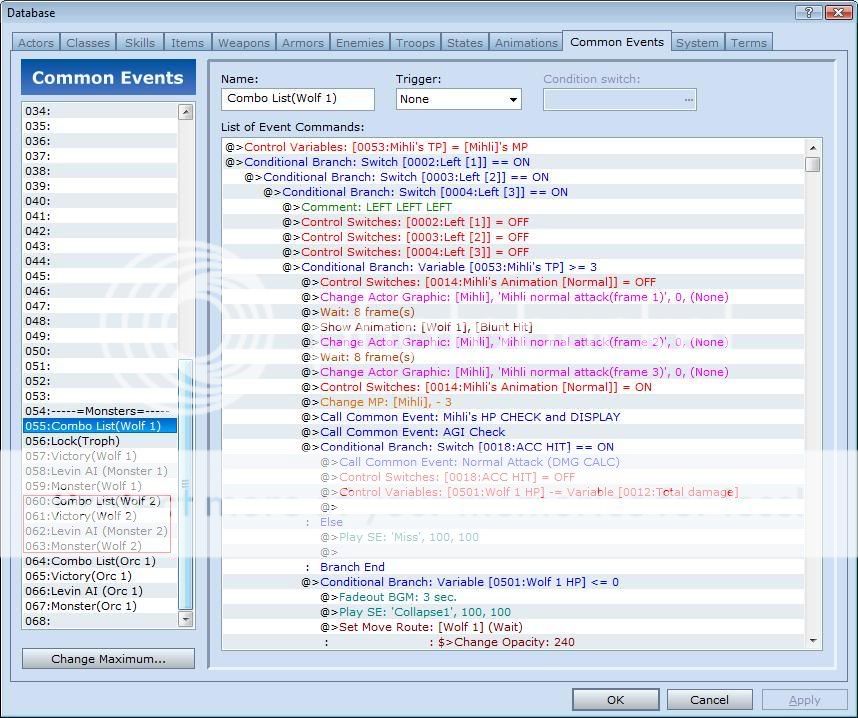Image resolution: width=858 pixels, height=718 pixels.
Task: Click the Condition switch ellipsis button
Action: [688, 99]
